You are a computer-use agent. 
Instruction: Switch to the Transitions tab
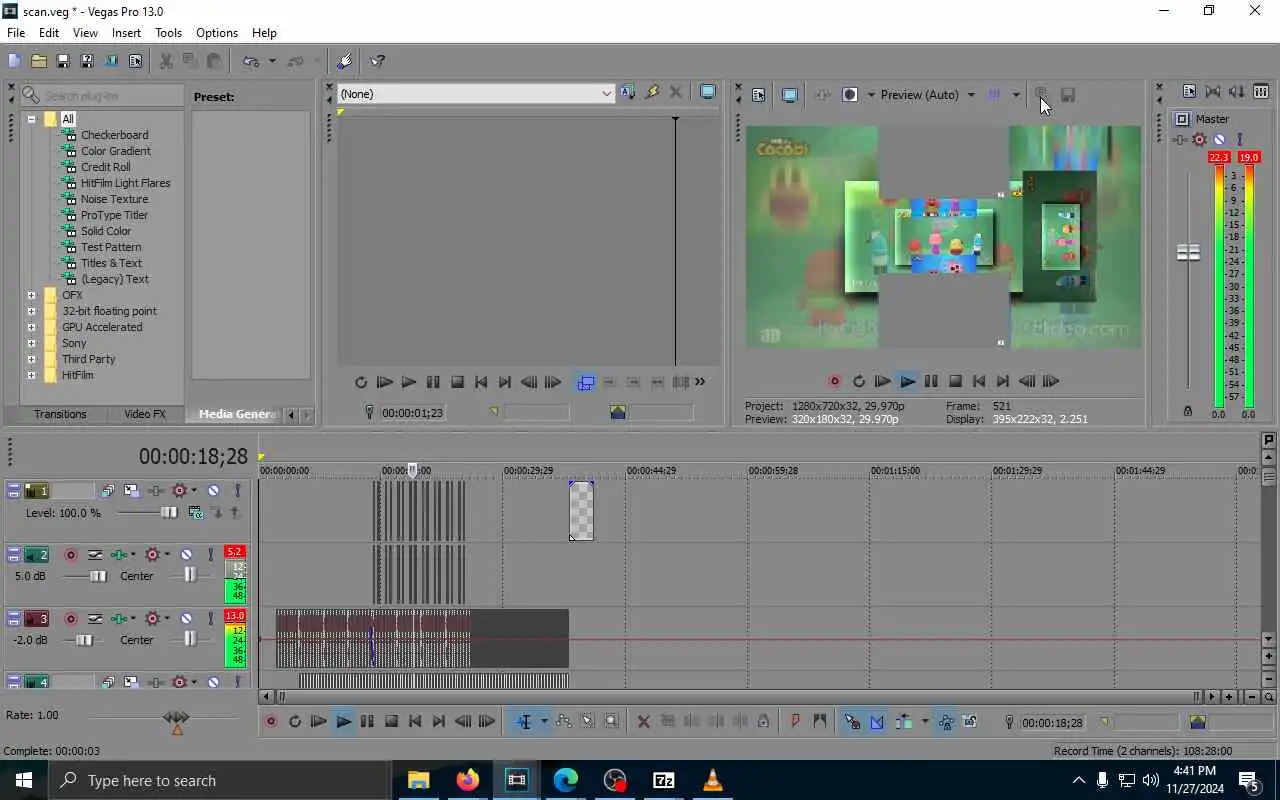click(60, 414)
